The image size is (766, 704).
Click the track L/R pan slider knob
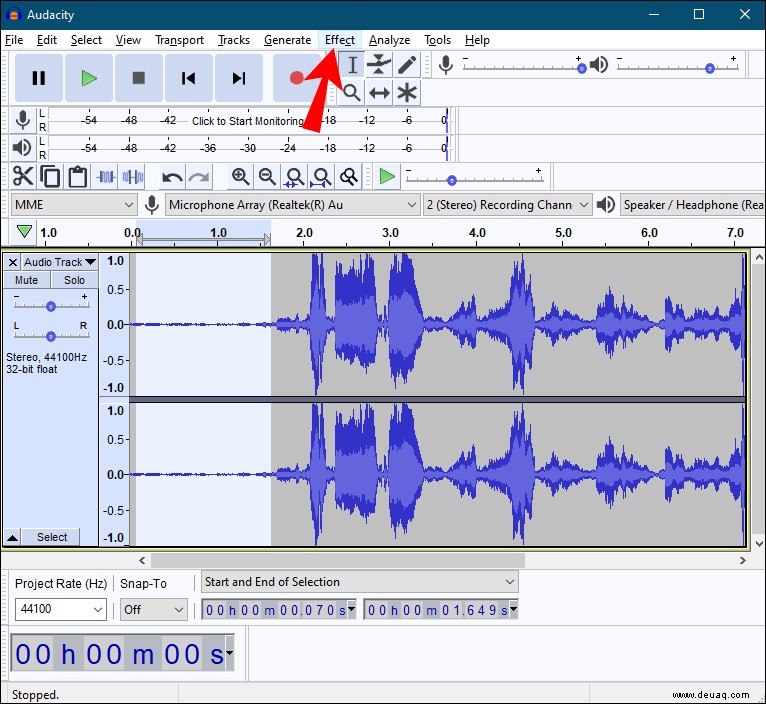pos(51,337)
